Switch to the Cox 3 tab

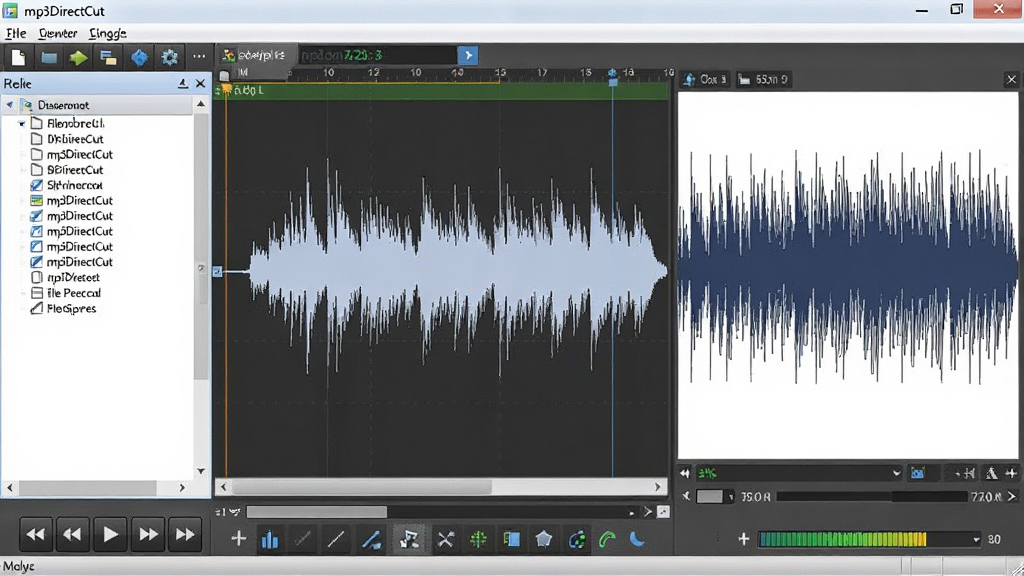705,79
